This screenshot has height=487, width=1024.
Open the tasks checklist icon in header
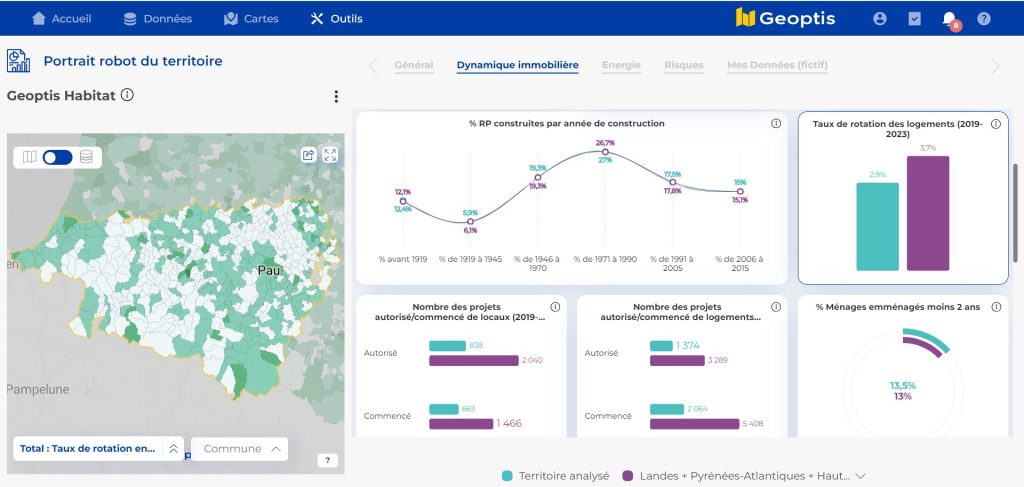click(914, 18)
